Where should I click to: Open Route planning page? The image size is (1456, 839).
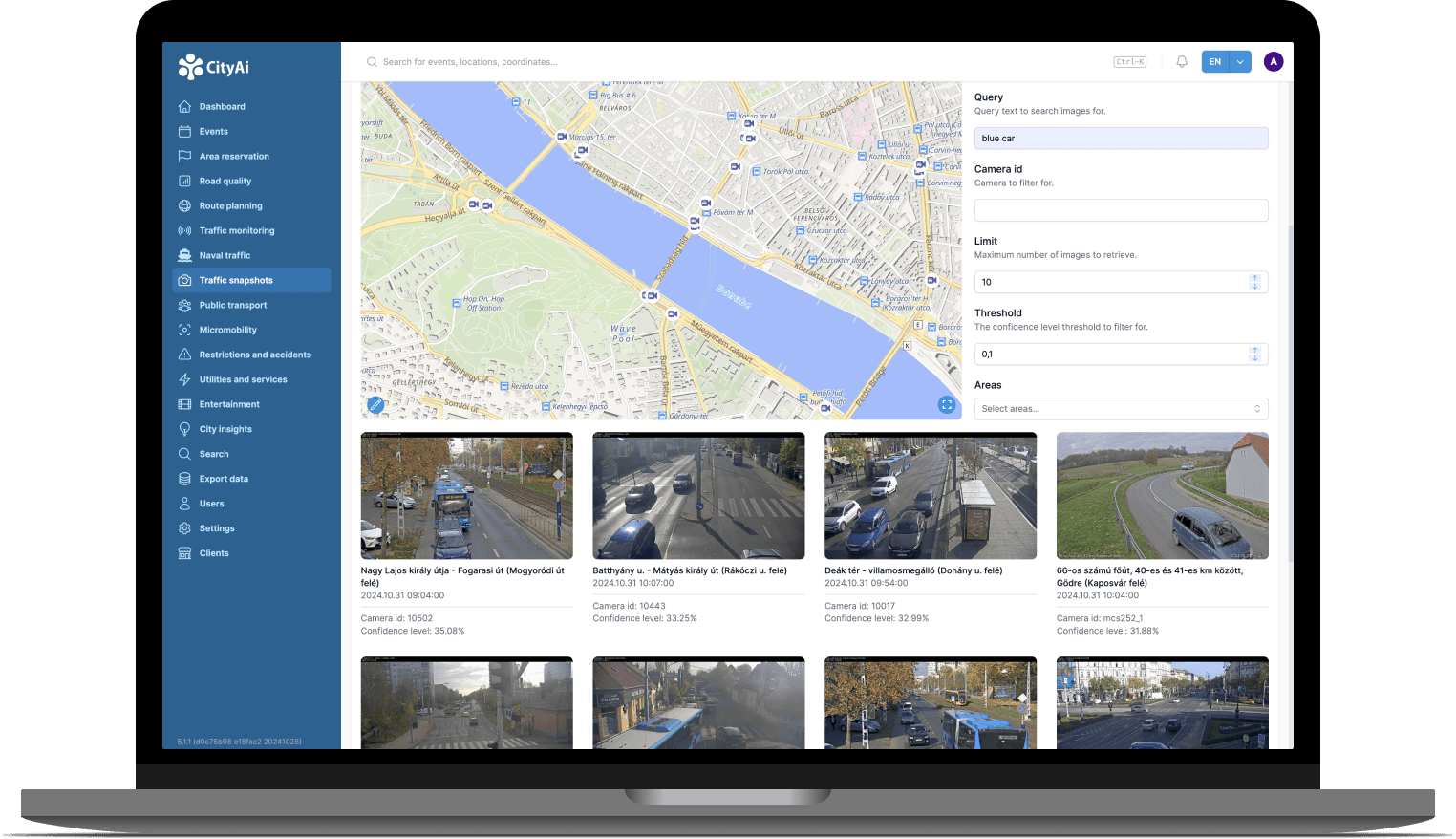pos(251,206)
